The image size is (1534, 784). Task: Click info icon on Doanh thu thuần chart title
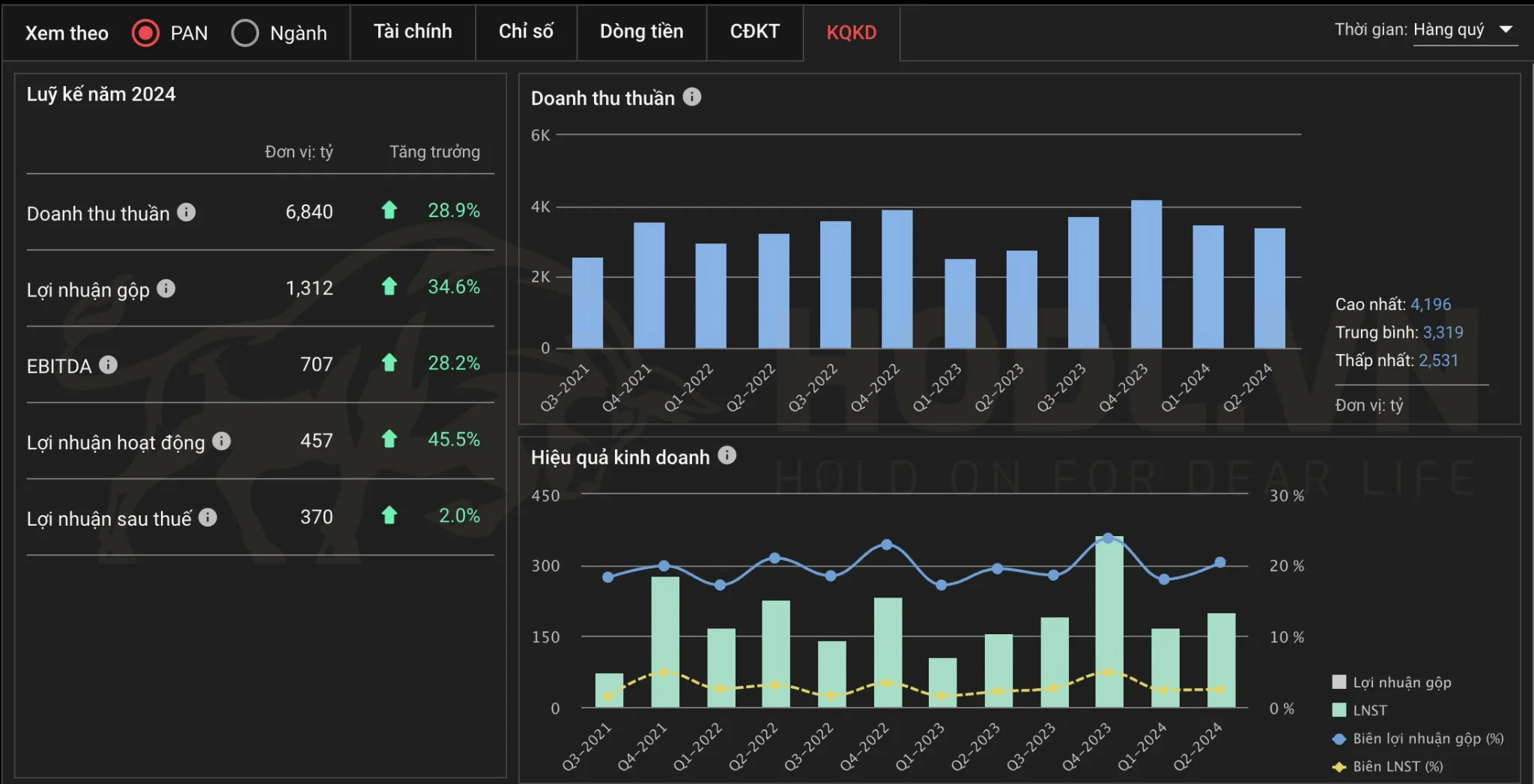(692, 97)
